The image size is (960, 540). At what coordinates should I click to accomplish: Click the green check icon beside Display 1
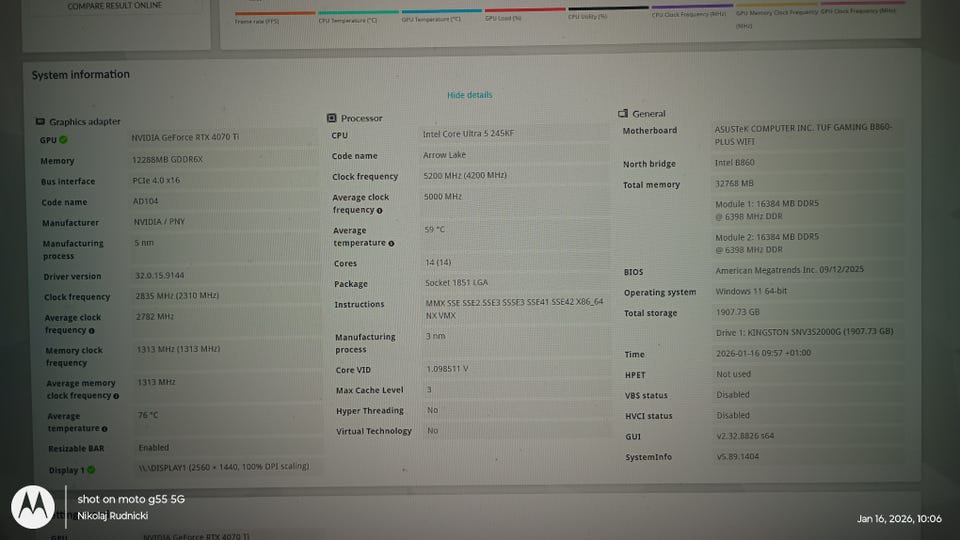point(91,470)
